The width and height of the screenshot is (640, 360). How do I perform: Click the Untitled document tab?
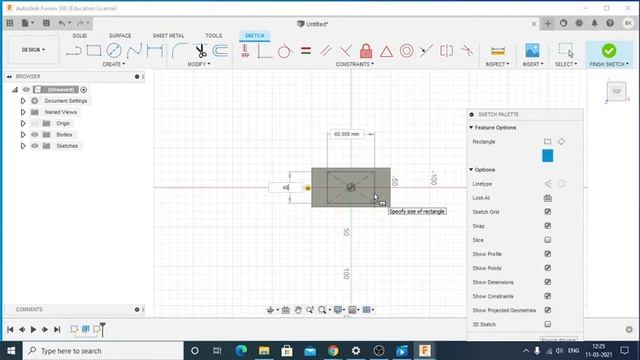coord(313,24)
